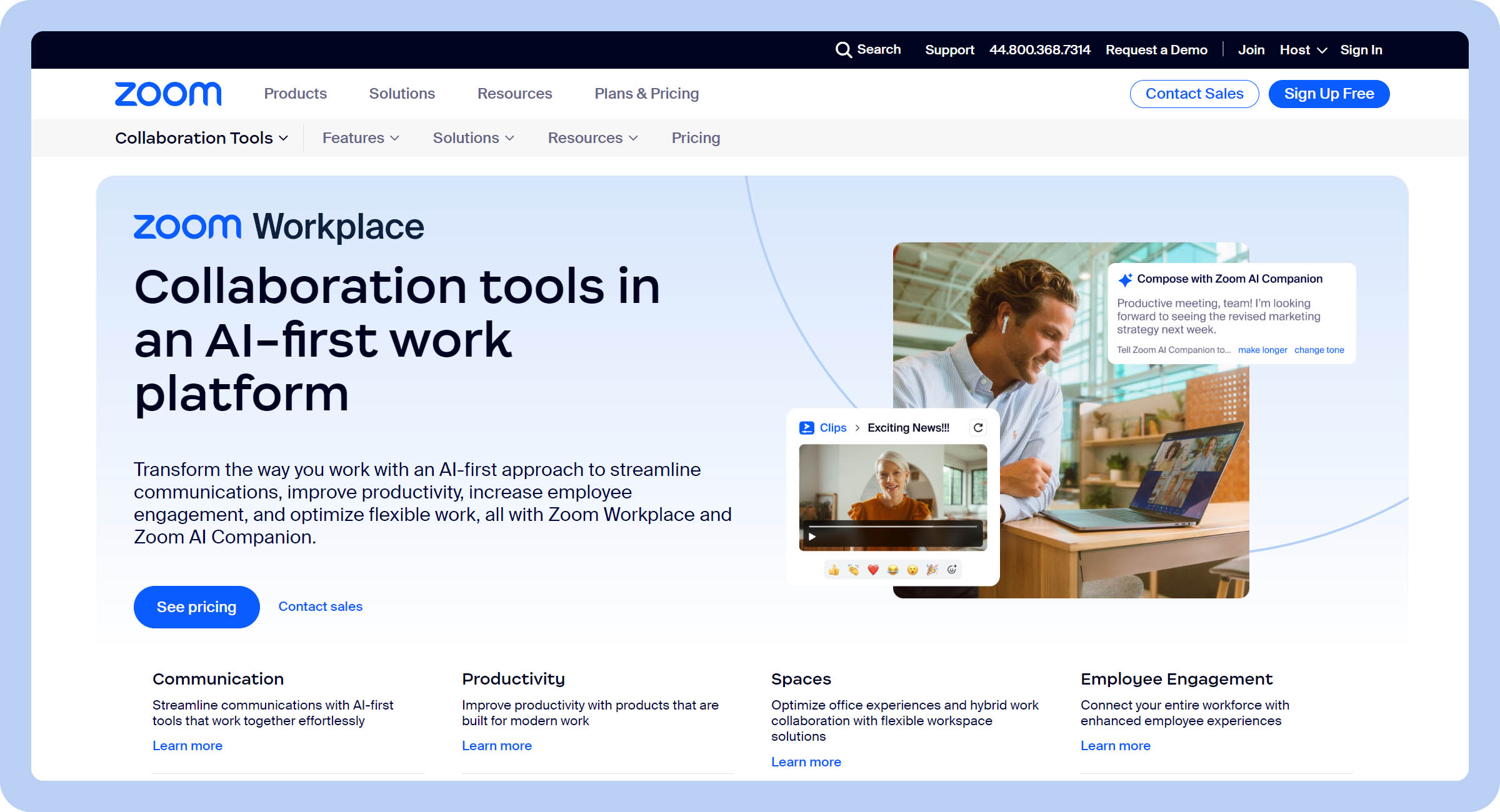This screenshot has width=1500, height=812.
Task: Click the search magnifier icon
Action: click(843, 50)
